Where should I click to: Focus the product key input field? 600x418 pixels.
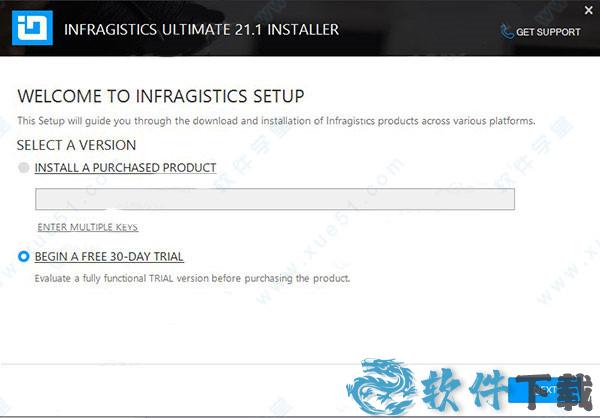tap(275, 199)
